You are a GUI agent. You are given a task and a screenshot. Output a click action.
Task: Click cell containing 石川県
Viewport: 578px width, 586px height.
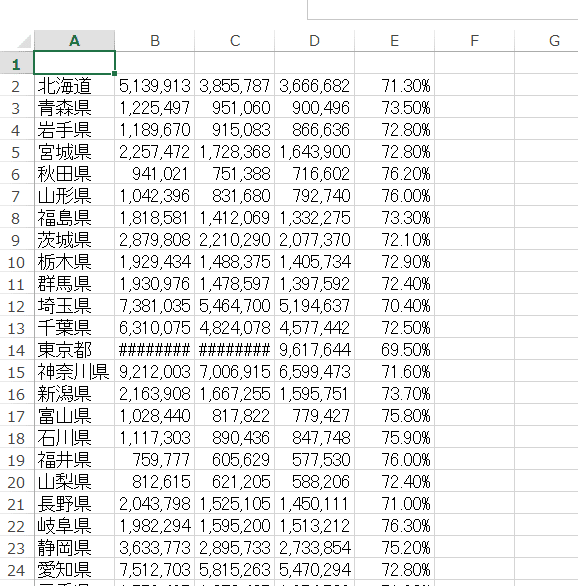point(74,438)
